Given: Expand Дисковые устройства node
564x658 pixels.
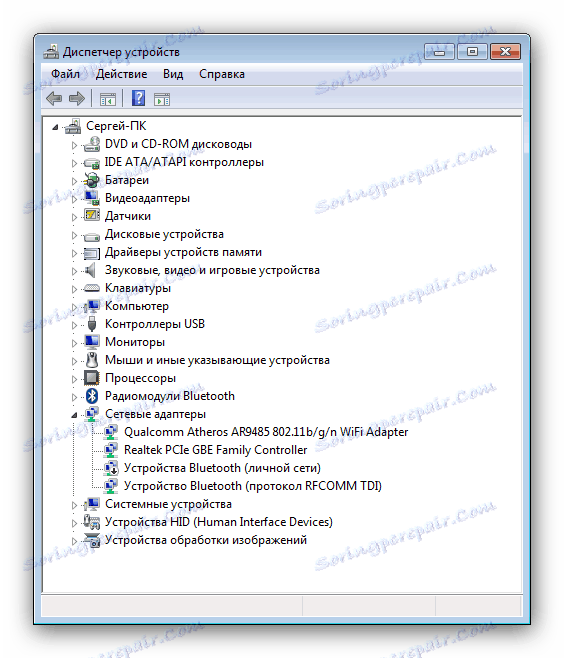Looking at the screenshot, I should click(x=74, y=235).
